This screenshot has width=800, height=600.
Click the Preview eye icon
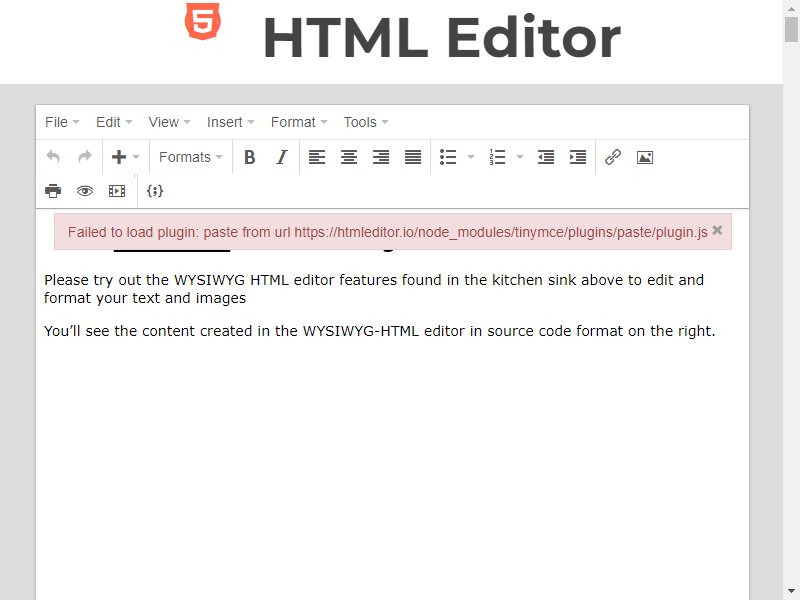coord(85,191)
